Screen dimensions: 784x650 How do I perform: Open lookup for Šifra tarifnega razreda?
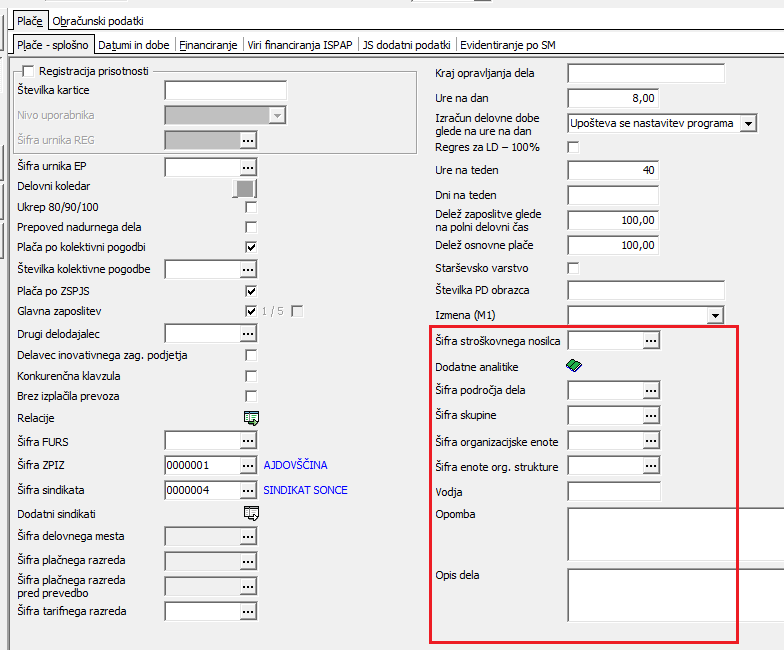[248, 611]
